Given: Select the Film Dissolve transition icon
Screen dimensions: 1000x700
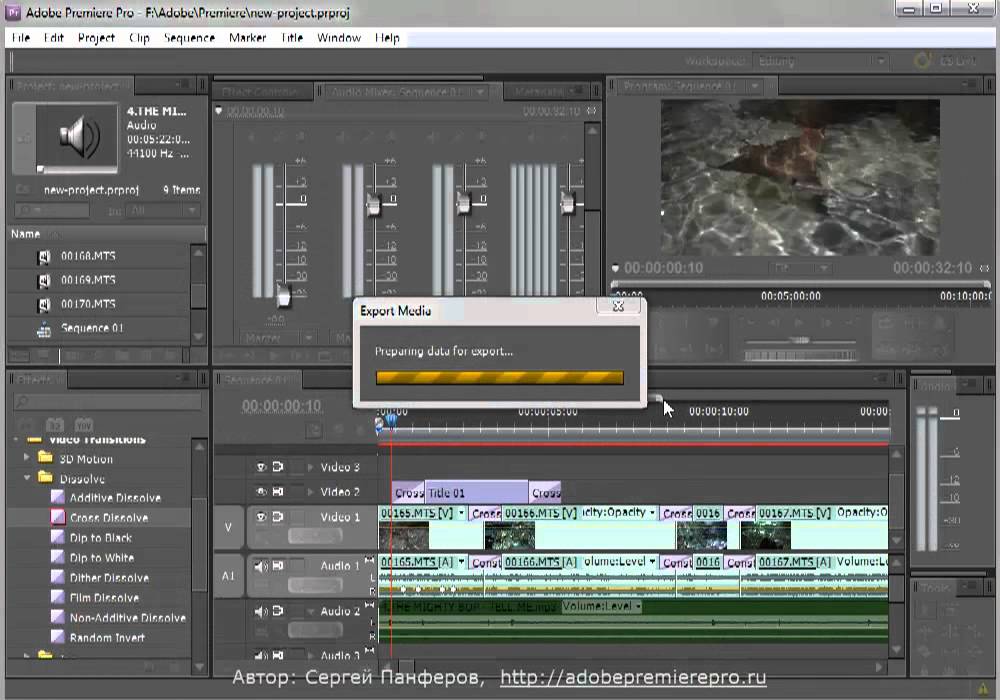Looking at the screenshot, I should (57, 597).
